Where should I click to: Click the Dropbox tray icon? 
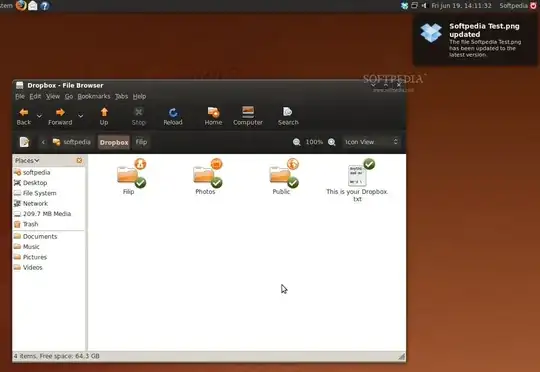pyautogui.click(x=404, y=6)
